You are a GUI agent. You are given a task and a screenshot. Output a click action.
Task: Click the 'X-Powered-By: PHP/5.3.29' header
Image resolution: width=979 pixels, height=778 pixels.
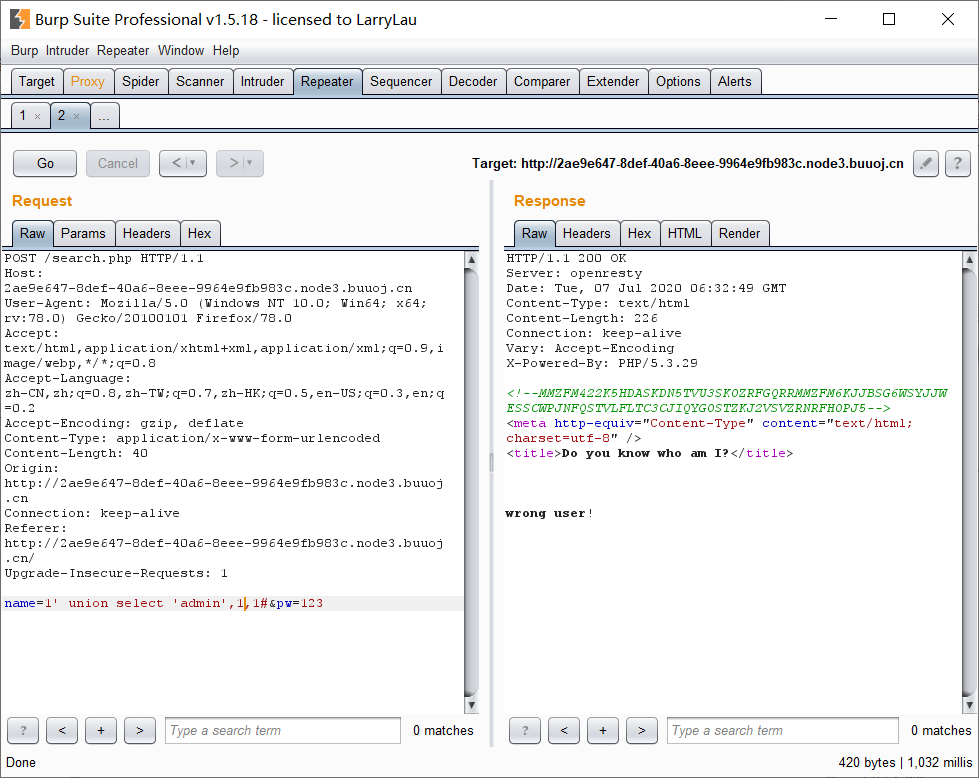(x=602, y=363)
